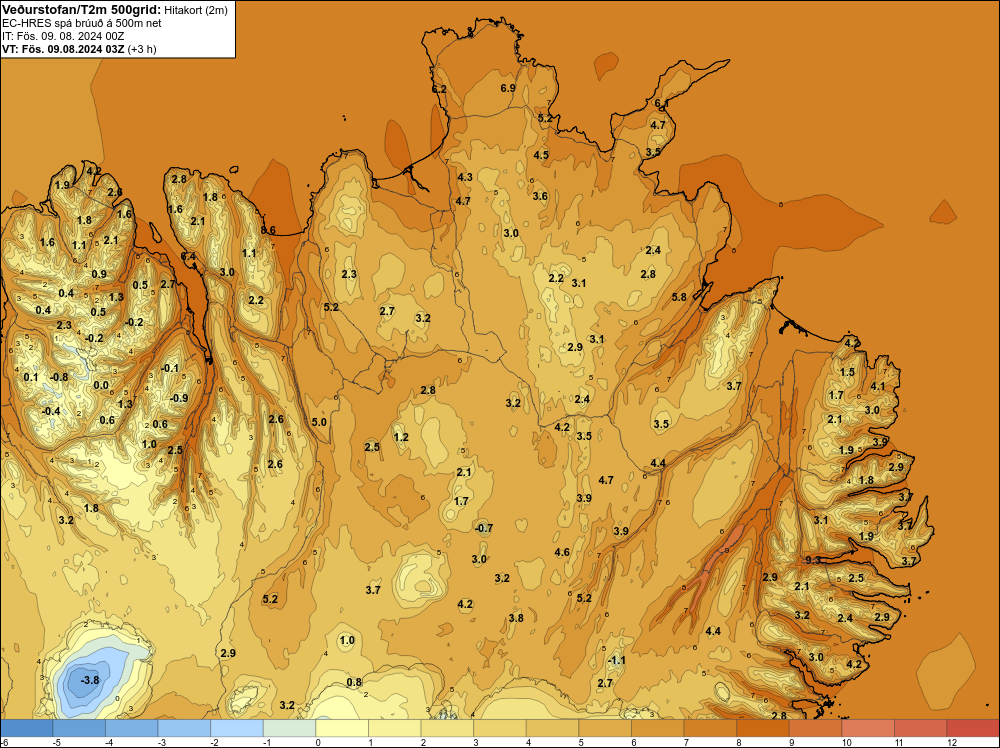Click the -0.7 temperature label
The height and width of the screenshot is (748, 1000).
(484, 528)
